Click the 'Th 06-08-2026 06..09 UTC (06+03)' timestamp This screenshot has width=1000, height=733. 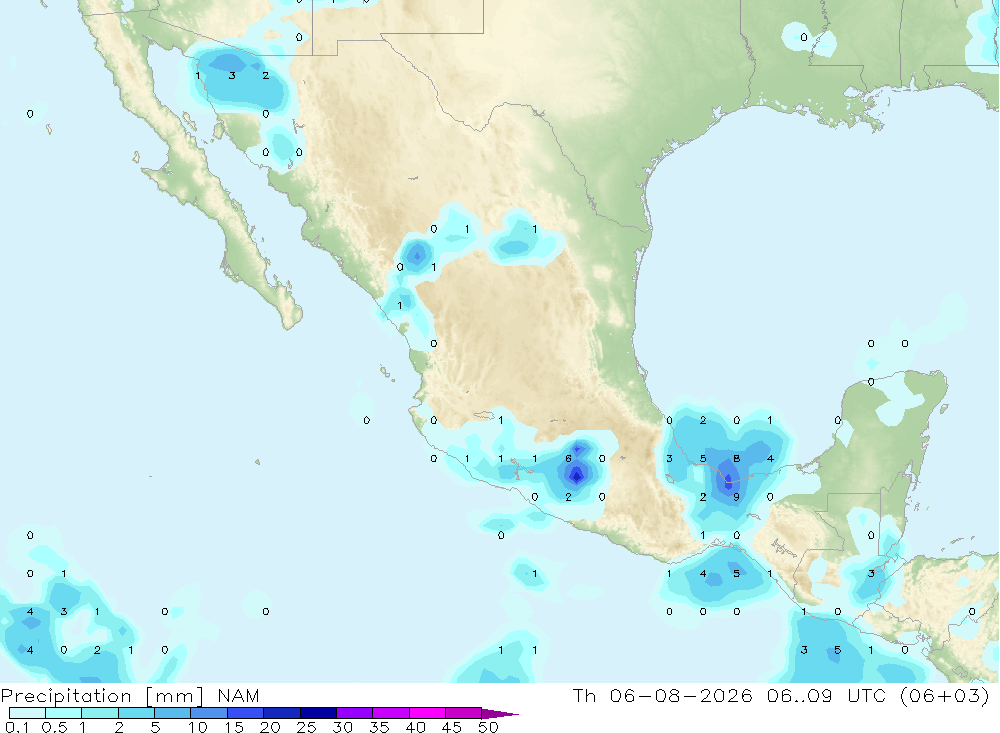coord(781,696)
